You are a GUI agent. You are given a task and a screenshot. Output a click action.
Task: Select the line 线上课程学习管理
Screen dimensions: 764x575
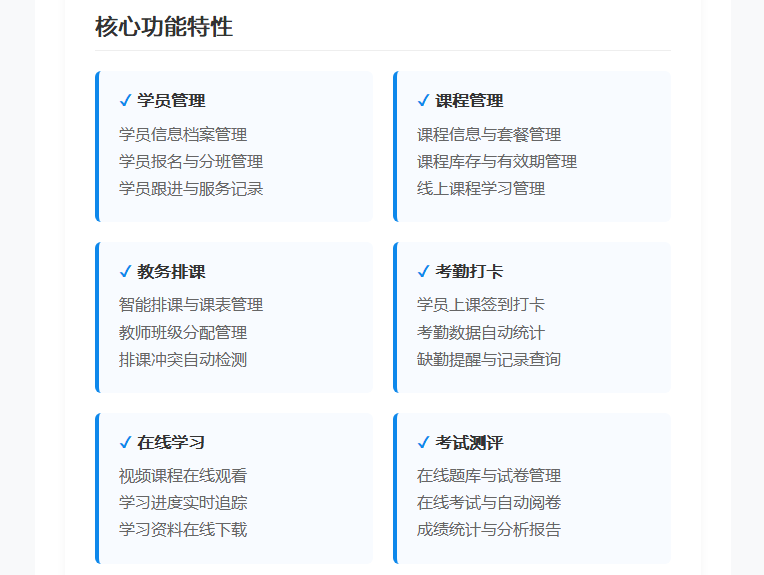click(x=481, y=189)
